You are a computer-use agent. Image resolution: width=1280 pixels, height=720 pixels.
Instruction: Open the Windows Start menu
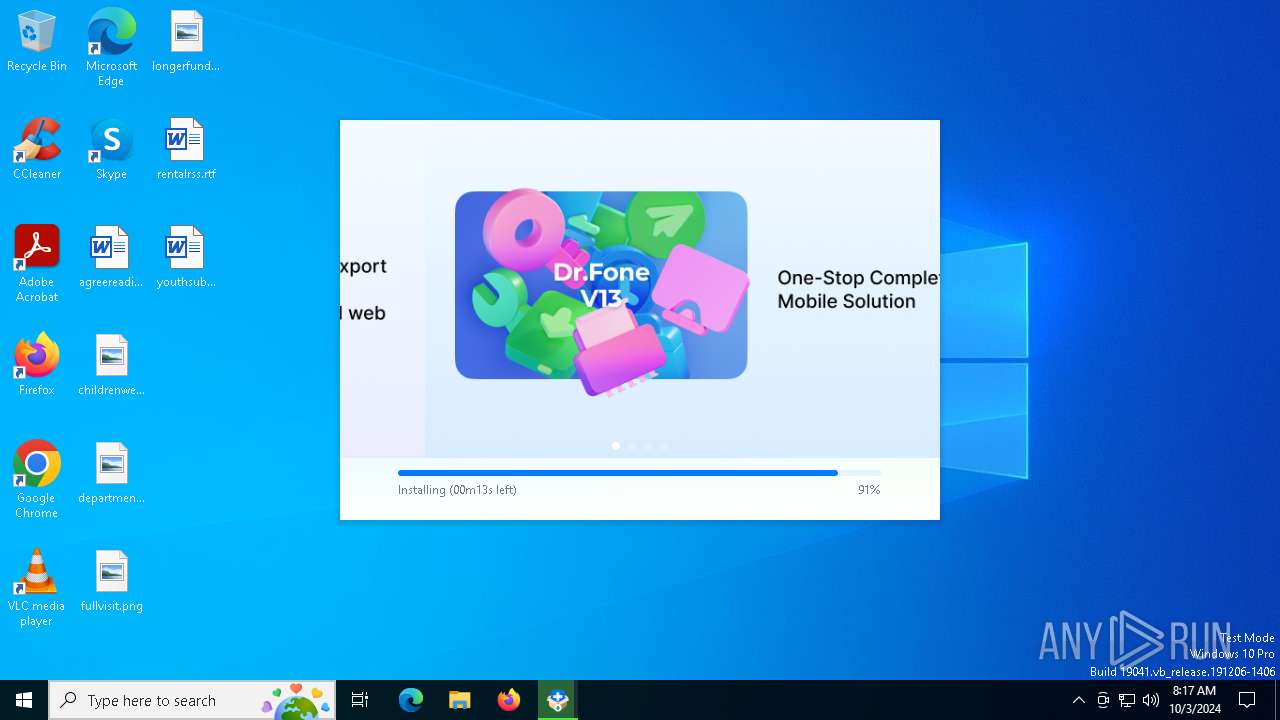[x=24, y=700]
